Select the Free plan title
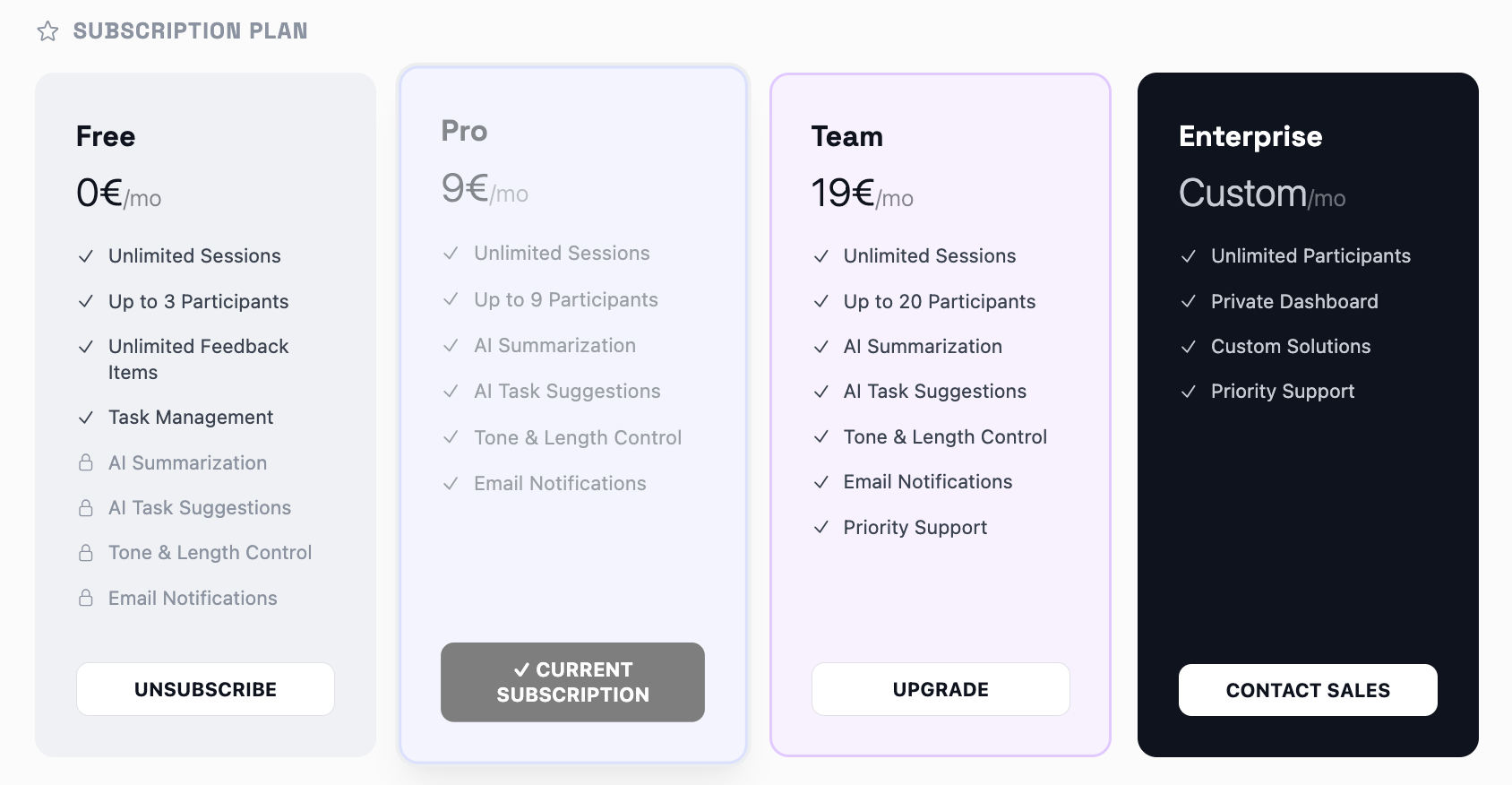The width and height of the screenshot is (1512, 785). pyautogui.click(x=106, y=136)
